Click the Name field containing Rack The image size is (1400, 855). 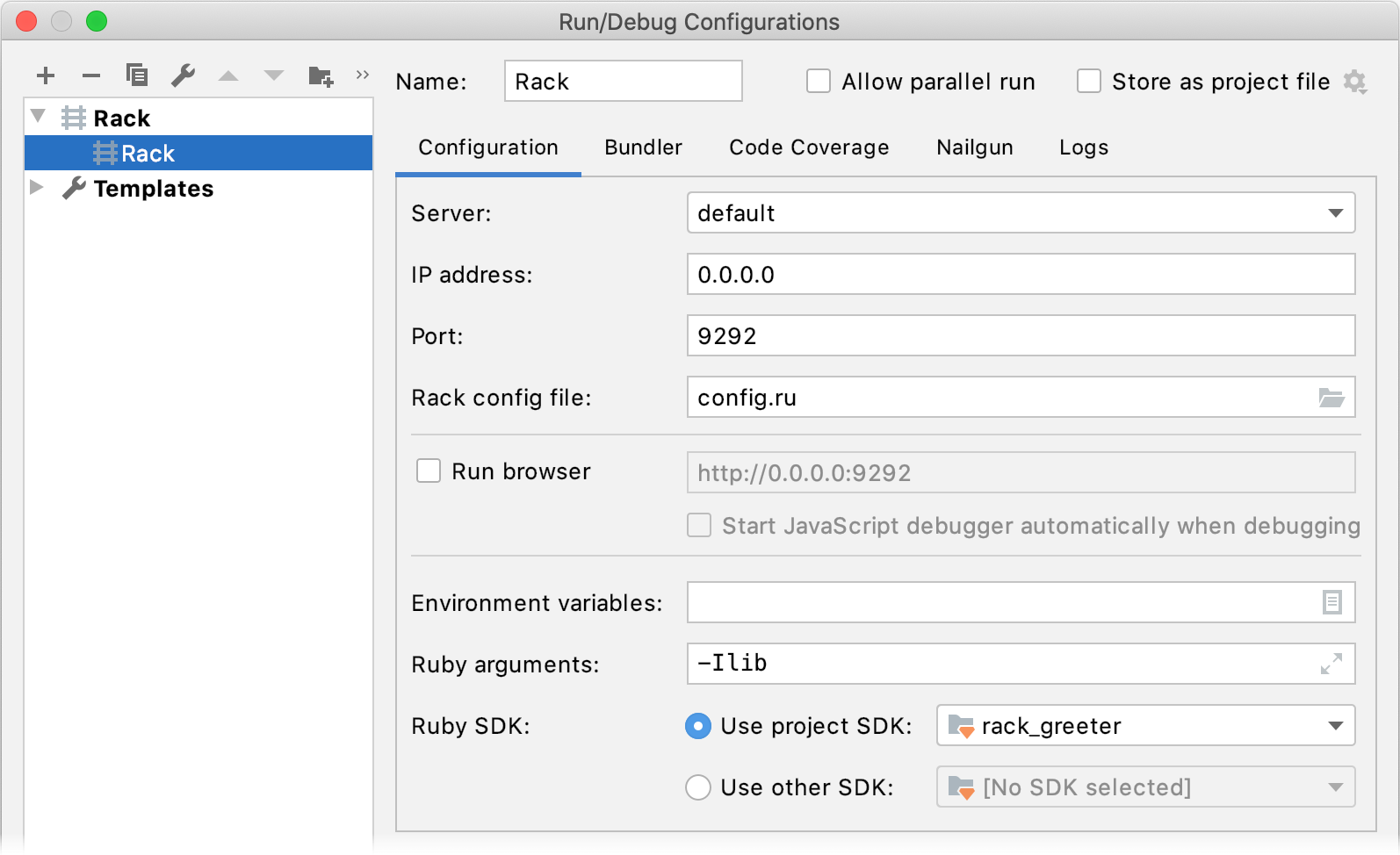[x=624, y=81]
